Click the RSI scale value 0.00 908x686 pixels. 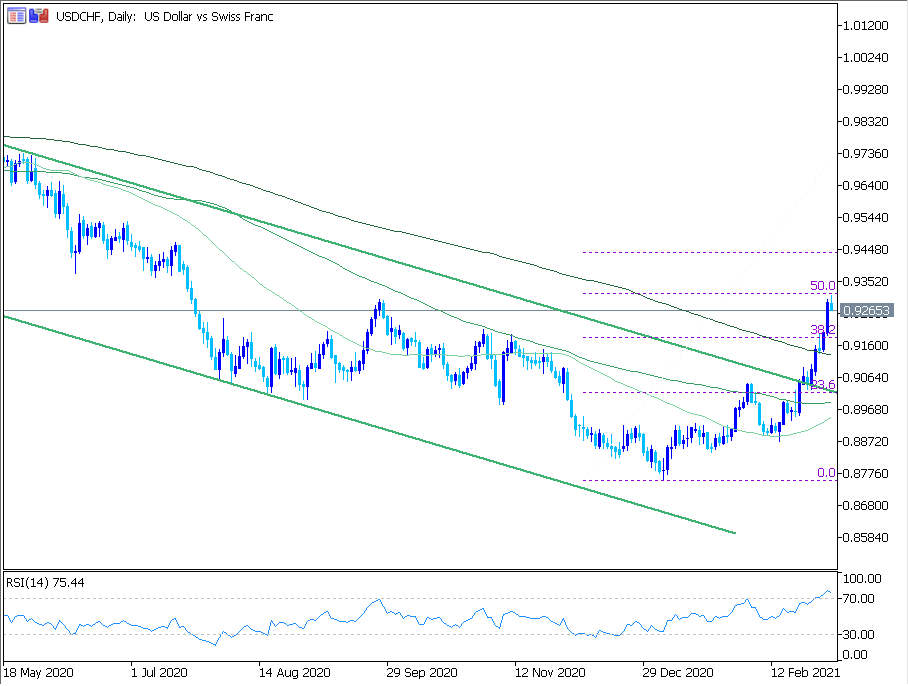[x=855, y=655]
